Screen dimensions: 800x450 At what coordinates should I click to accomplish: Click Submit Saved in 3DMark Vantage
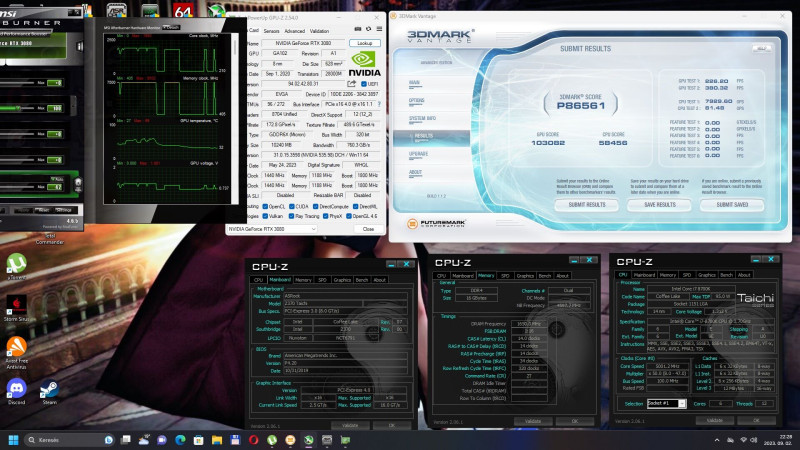[x=732, y=205]
